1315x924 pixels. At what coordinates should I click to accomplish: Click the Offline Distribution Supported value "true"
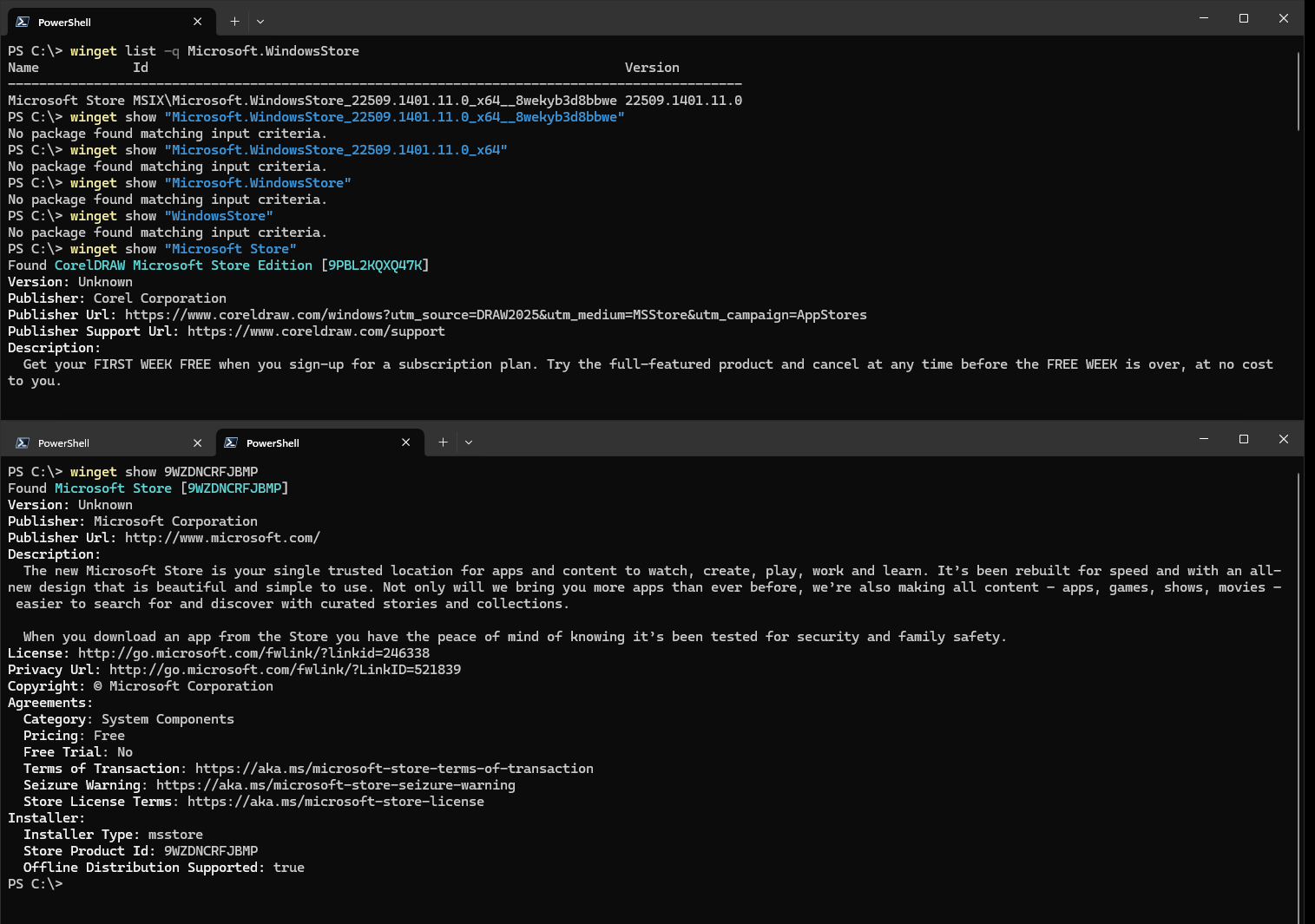point(289,868)
